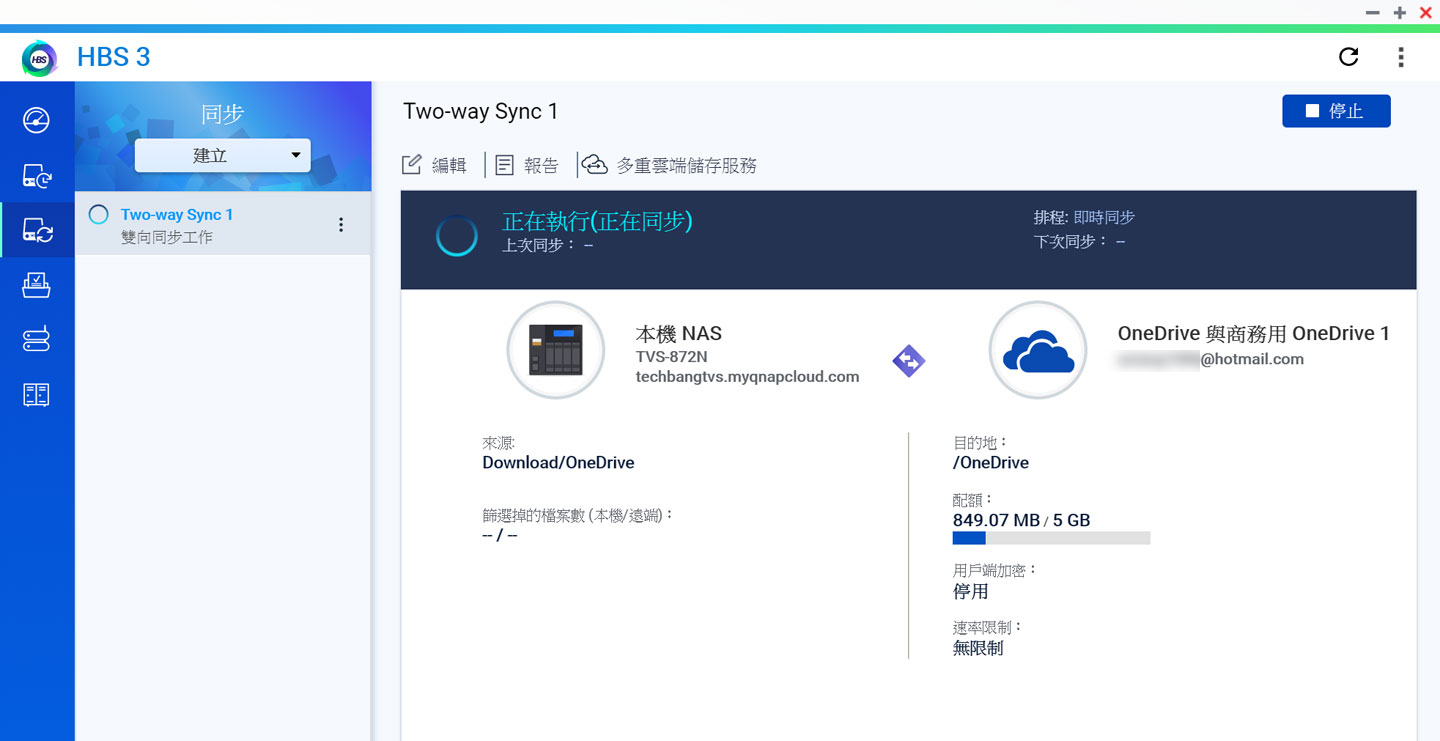Screen dimensions: 1440x741
Task: Open the 建立 (Create) dropdown
Action: coord(223,156)
